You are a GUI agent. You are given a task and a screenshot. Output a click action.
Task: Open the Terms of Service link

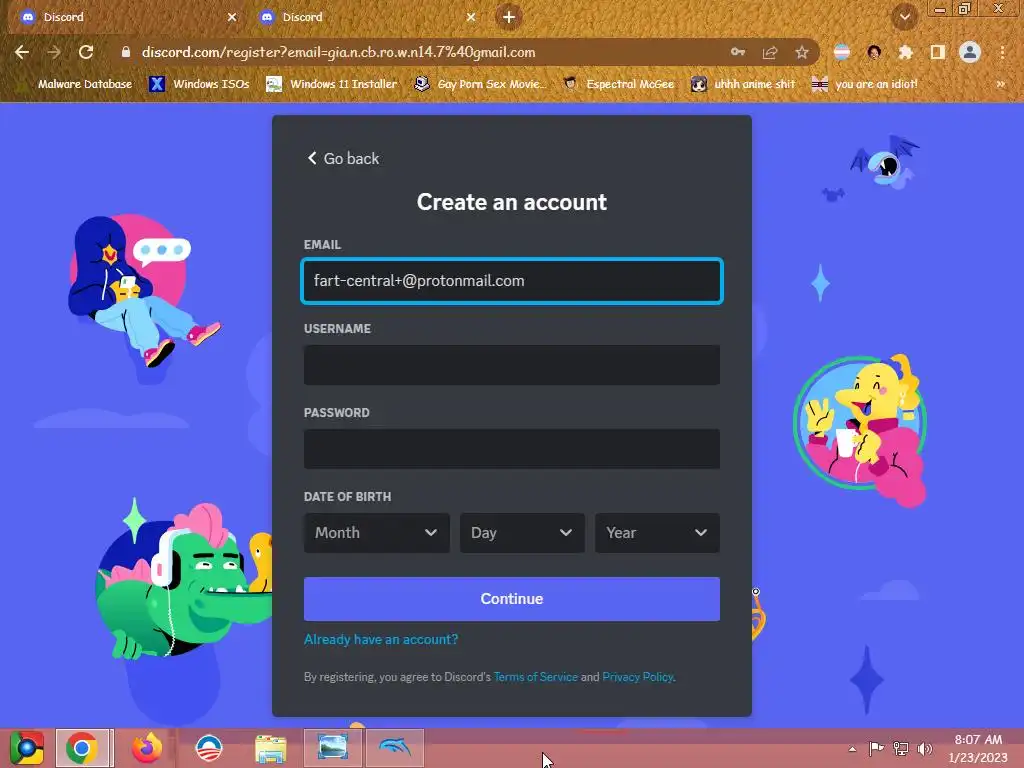tap(536, 677)
